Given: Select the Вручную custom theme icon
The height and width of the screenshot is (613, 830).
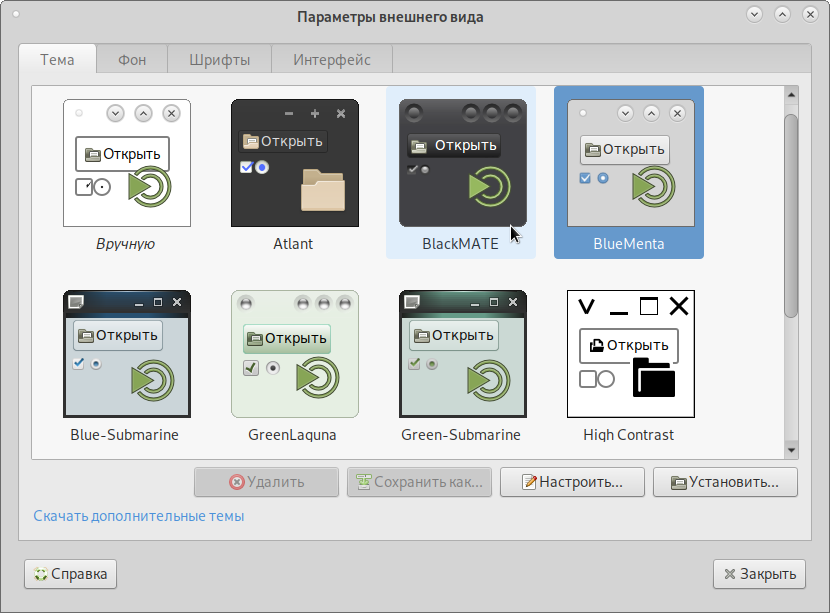Looking at the screenshot, I should pyautogui.click(x=126, y=163).
